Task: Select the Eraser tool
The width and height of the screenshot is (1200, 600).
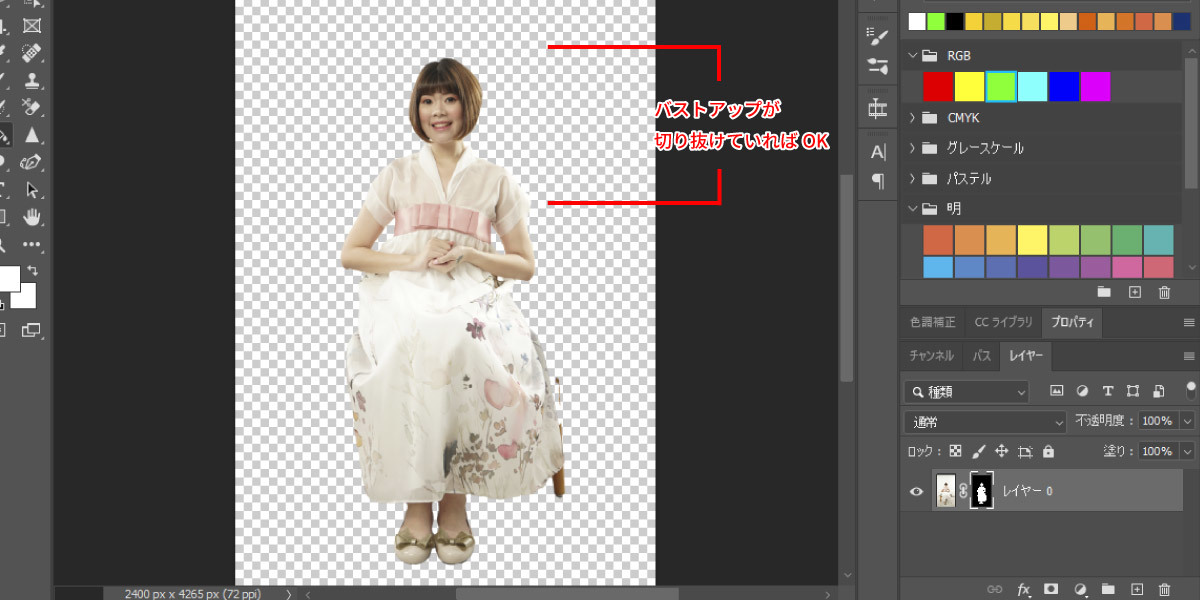Action: tap(32, 106)
